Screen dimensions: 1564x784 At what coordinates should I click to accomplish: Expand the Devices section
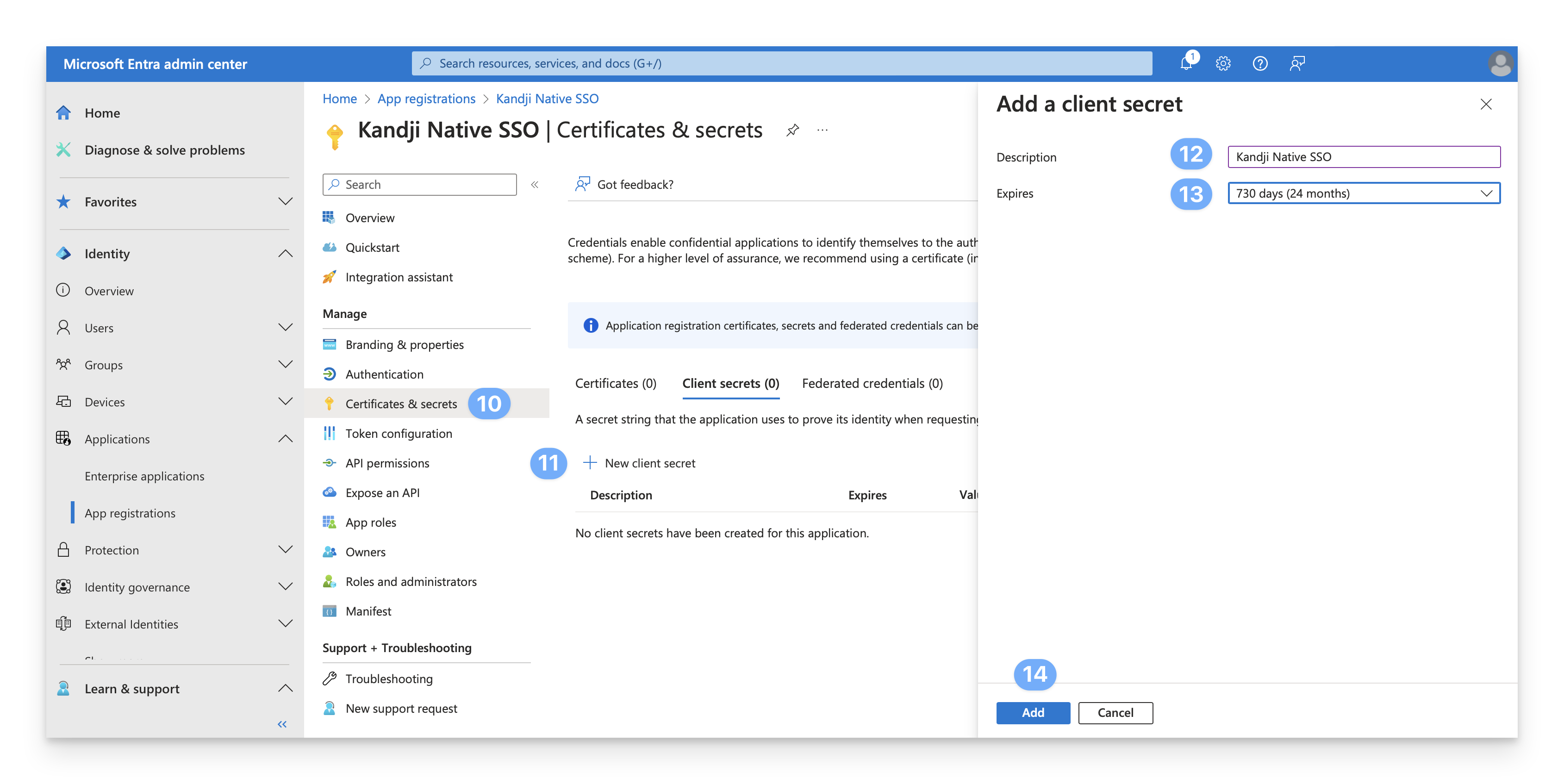[286, 402]
